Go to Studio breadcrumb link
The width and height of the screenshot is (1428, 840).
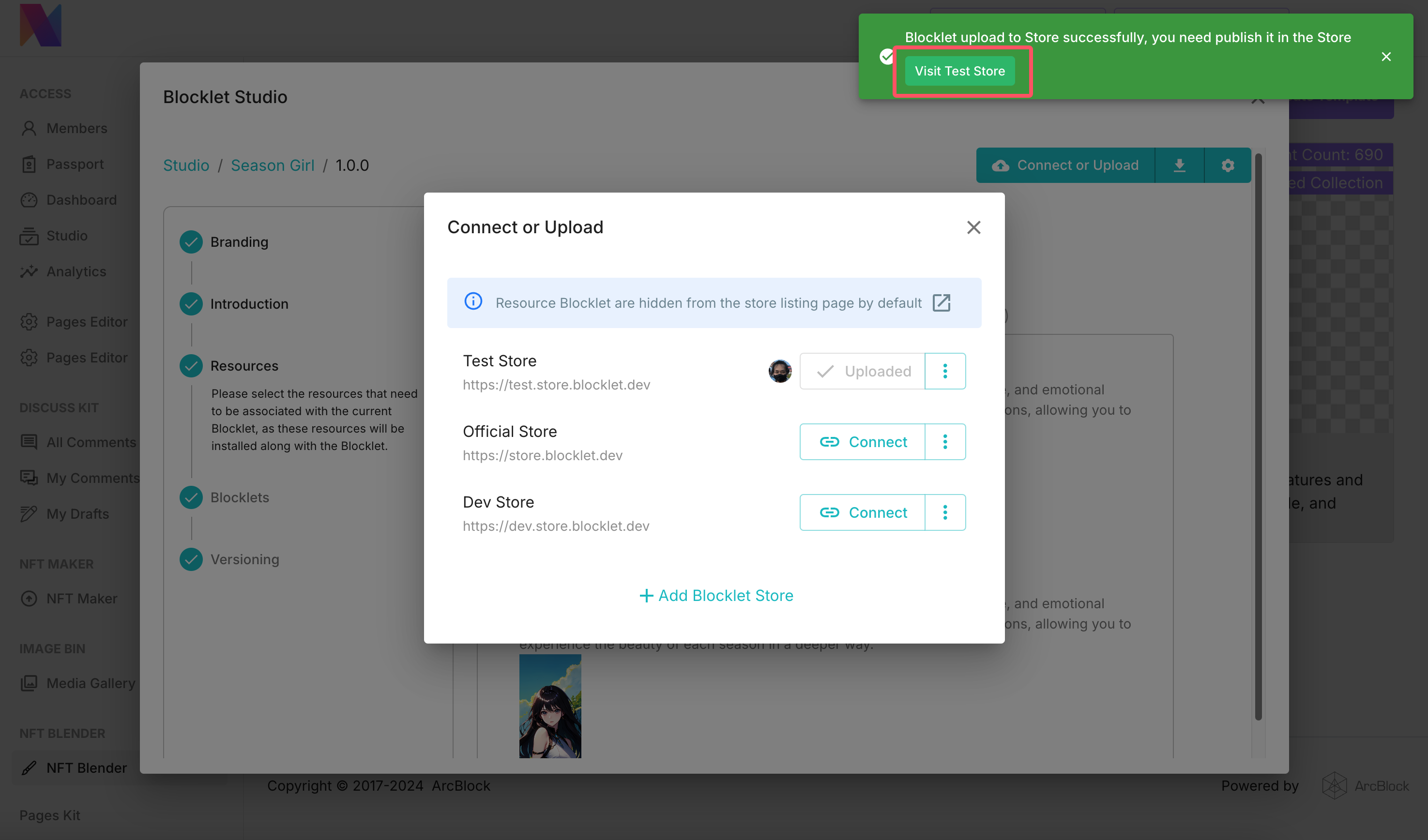[x=186, y=165]
